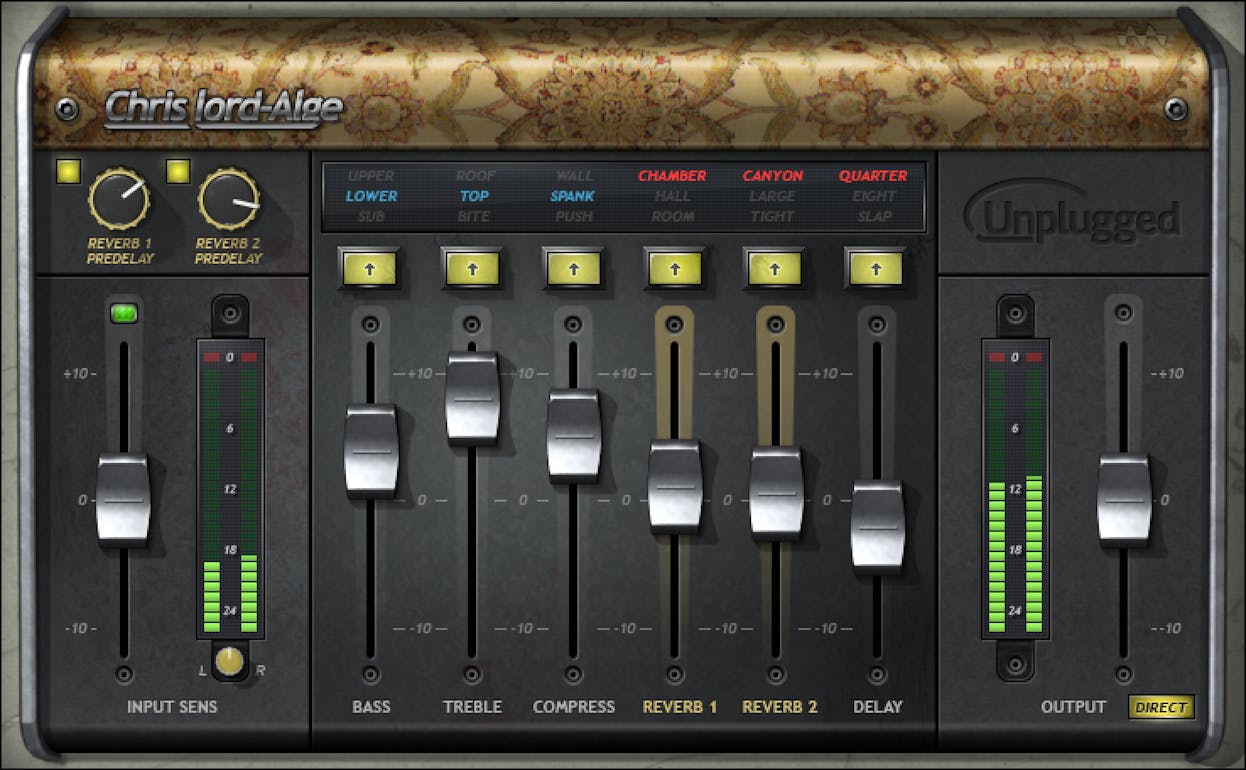This screenshot has height=770, width=1246.
Task: Click the Reverb 2 fader handle
Action: [x=778, y=485]
